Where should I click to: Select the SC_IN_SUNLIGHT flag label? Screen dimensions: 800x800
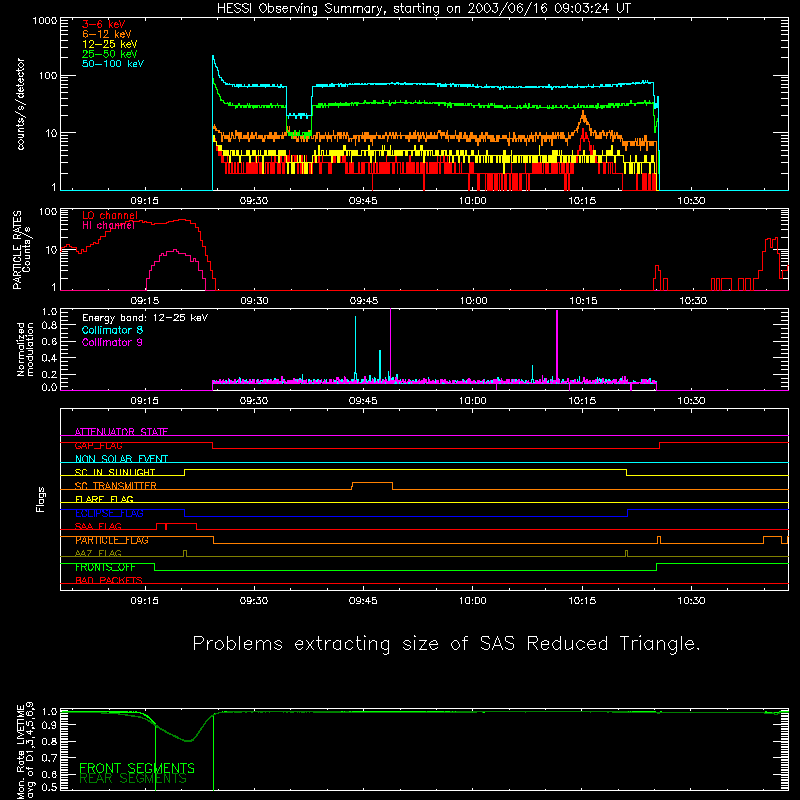pyautogui.click(x=115, y=472)
